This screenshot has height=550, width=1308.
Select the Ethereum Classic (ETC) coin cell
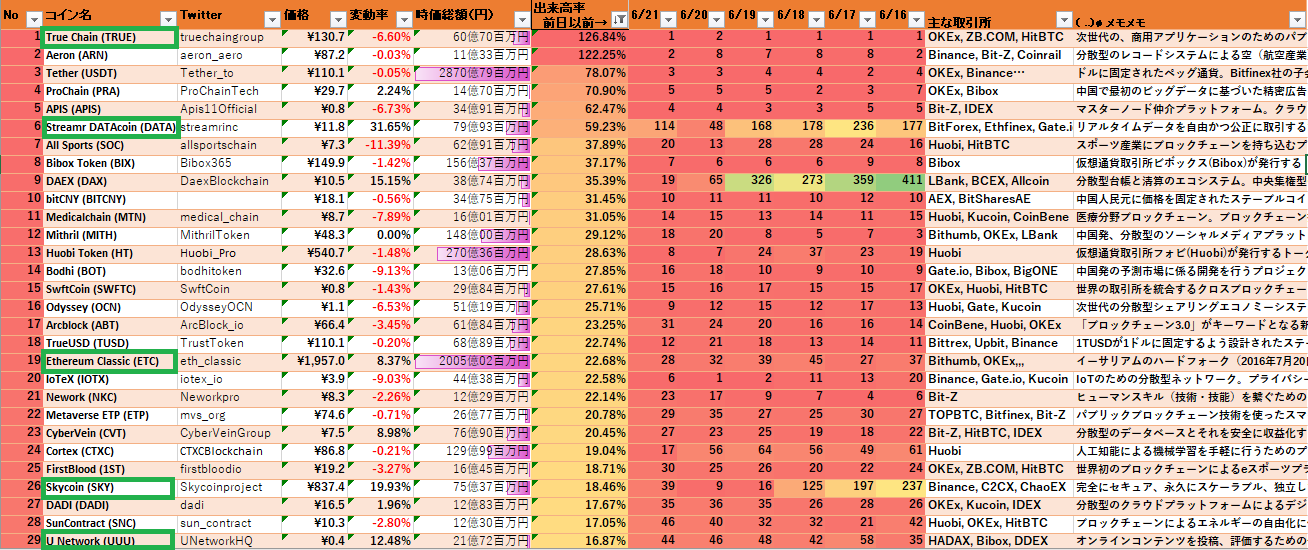click(110, 361)
